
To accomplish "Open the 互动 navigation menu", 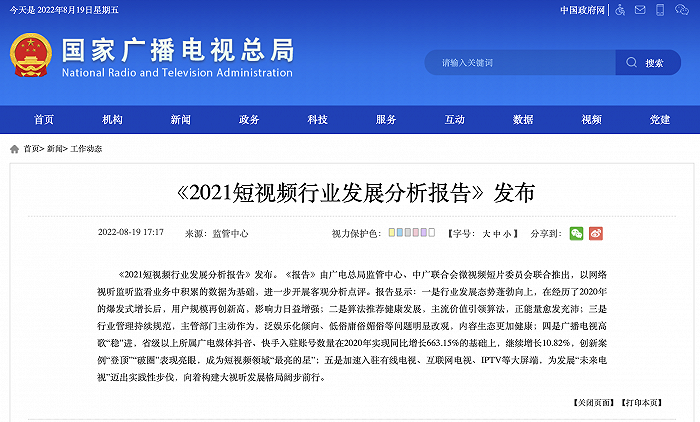I will pos(454,119).
